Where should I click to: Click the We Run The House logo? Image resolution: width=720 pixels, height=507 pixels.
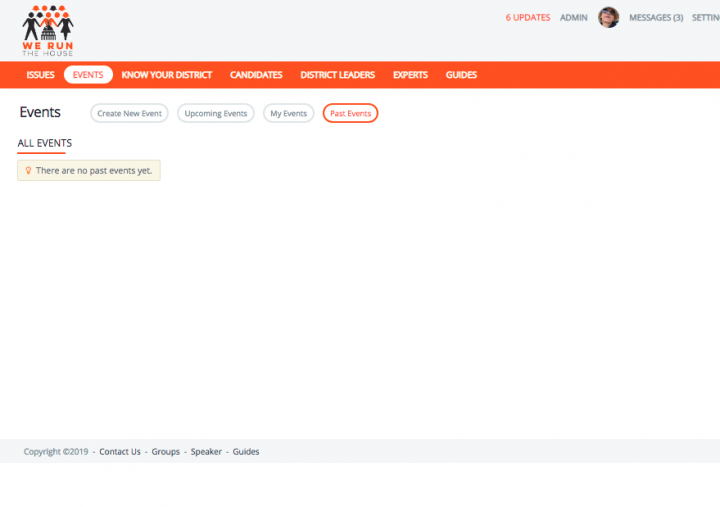(x=48, y=31)
